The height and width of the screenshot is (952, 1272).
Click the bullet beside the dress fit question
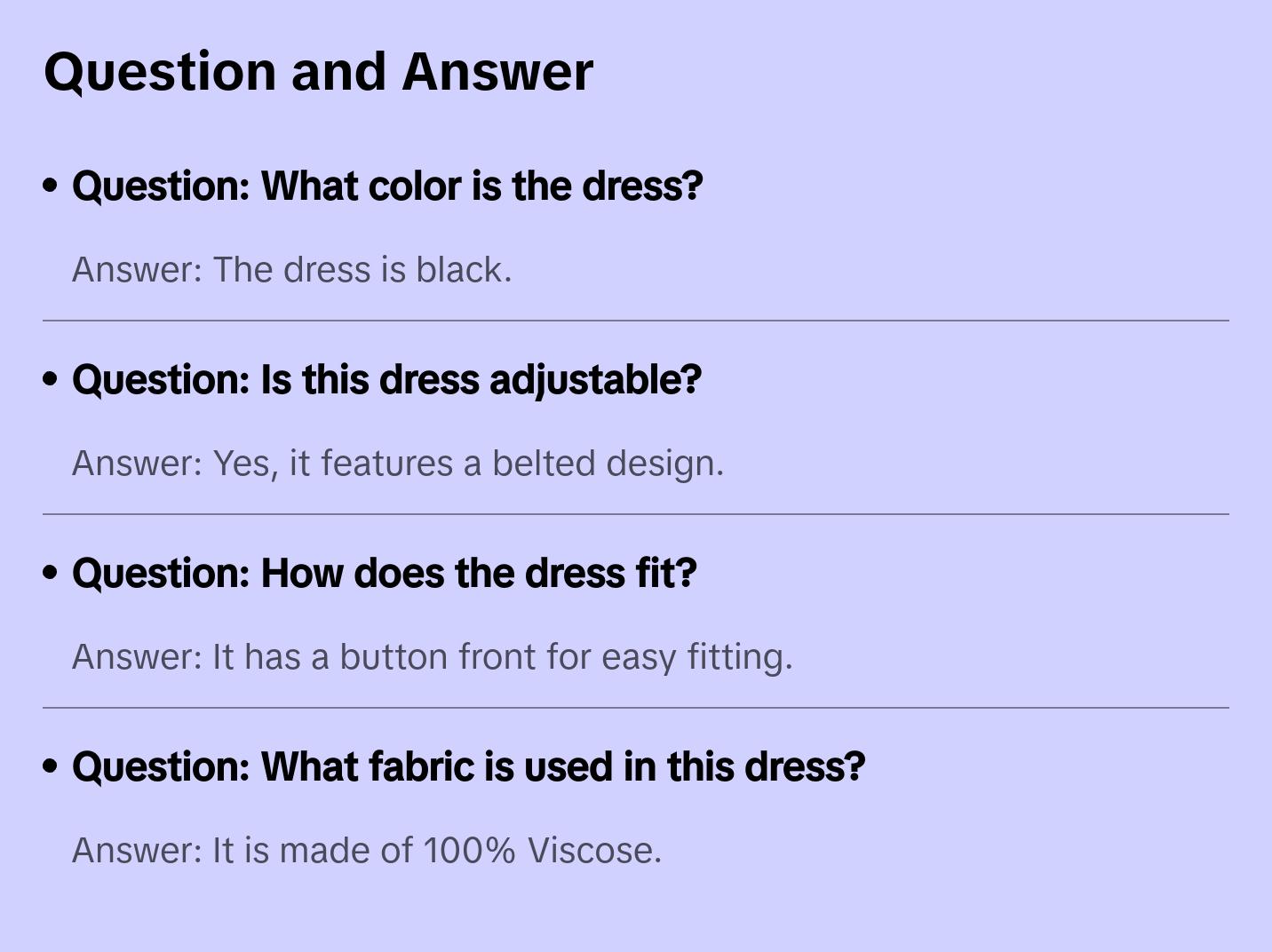click(x=51, y=573)
